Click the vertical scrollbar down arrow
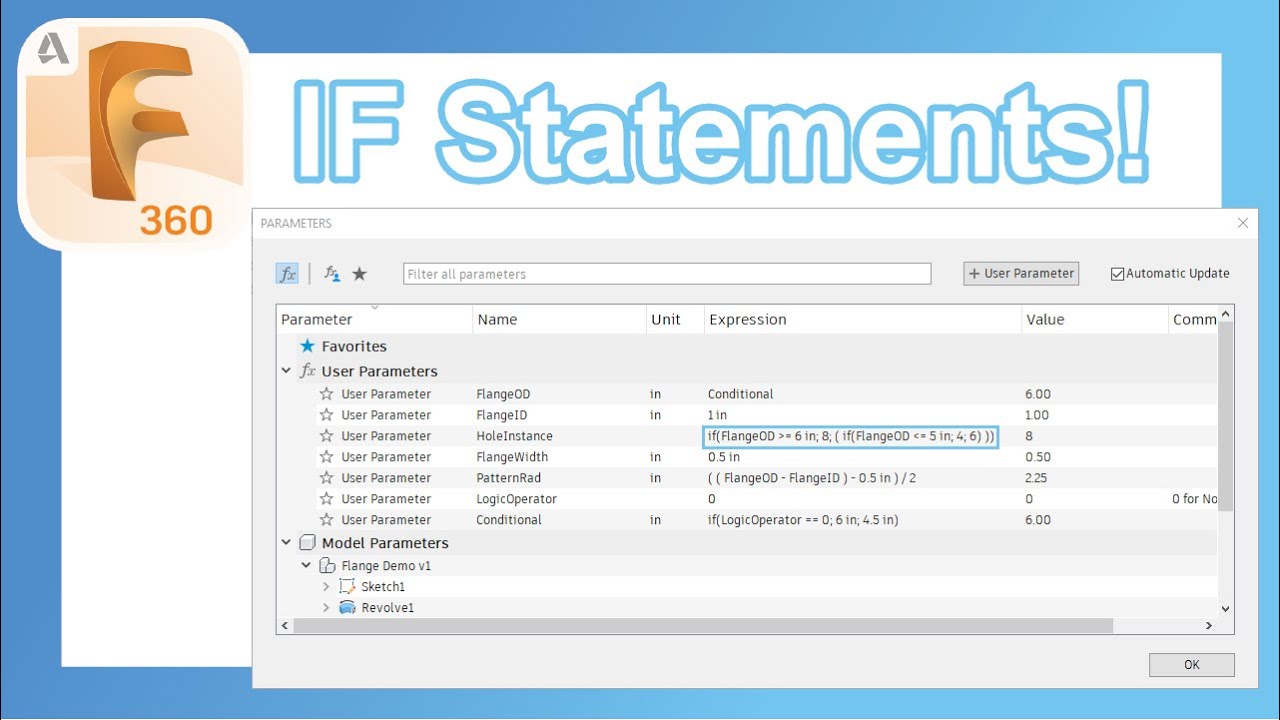The width and height of the screenshot is (1280, 720). click(x=1226, y=608)
